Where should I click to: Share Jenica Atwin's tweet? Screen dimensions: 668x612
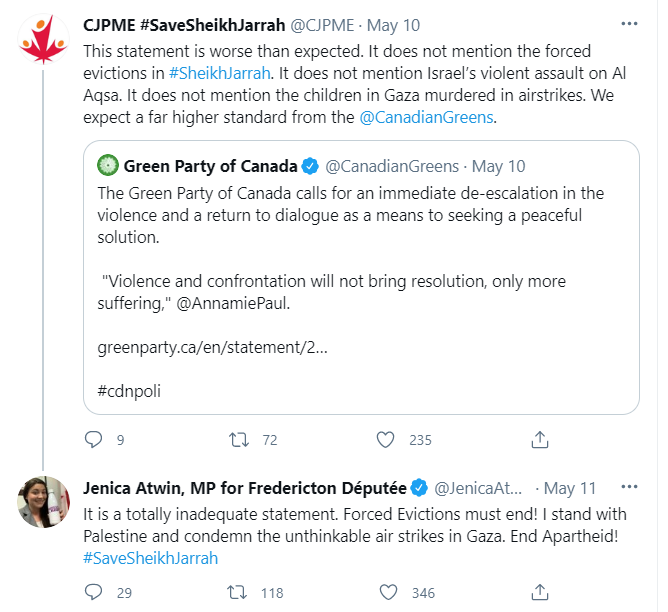point(540,592)
